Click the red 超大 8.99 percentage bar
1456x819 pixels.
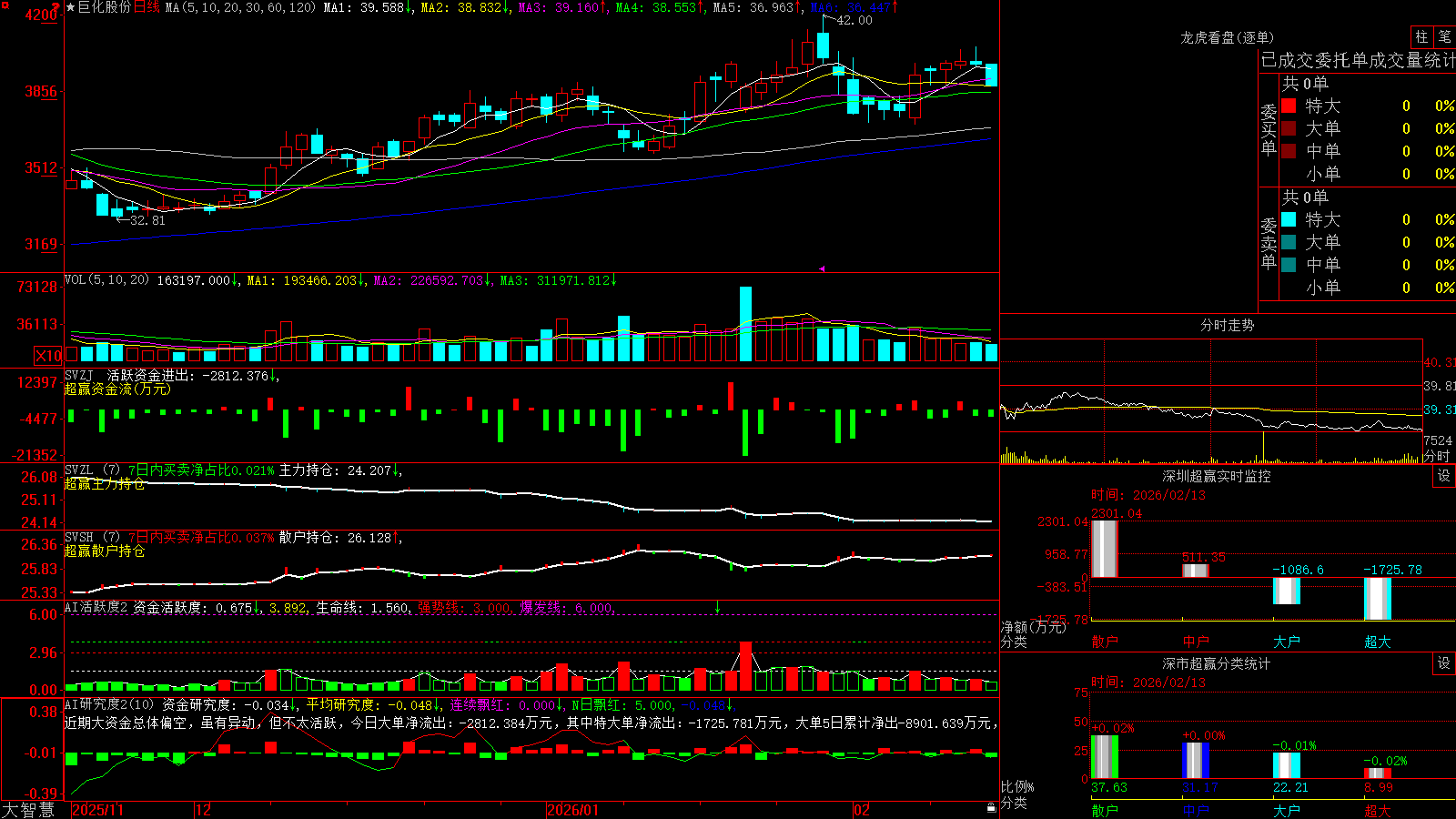pos(1378,773)
